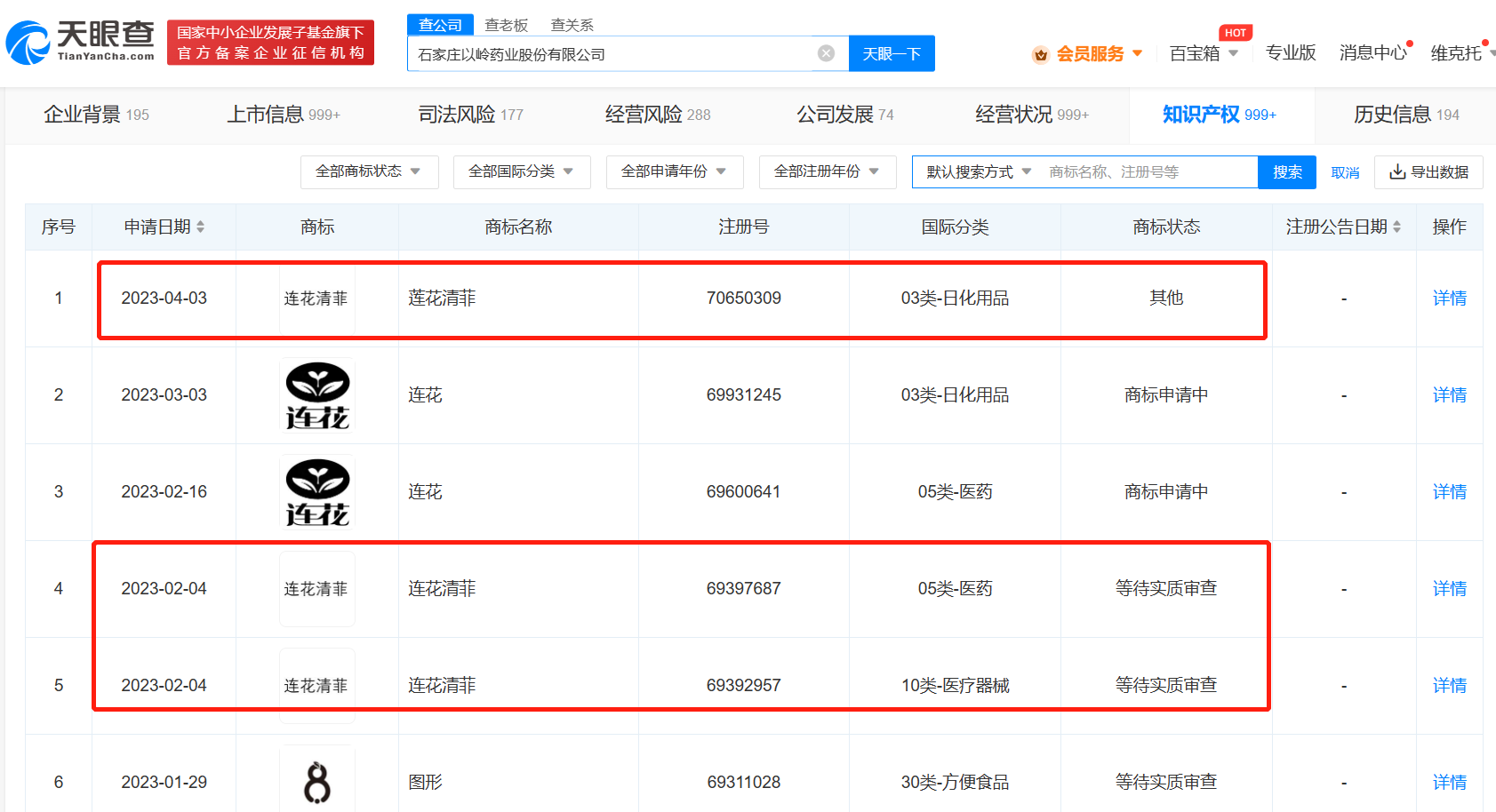Open the 连花 trademark logo dated 2023-03-03
The width and height of the screenshot is (1496, 812).
pyautogui.click(x=317, y=395)
